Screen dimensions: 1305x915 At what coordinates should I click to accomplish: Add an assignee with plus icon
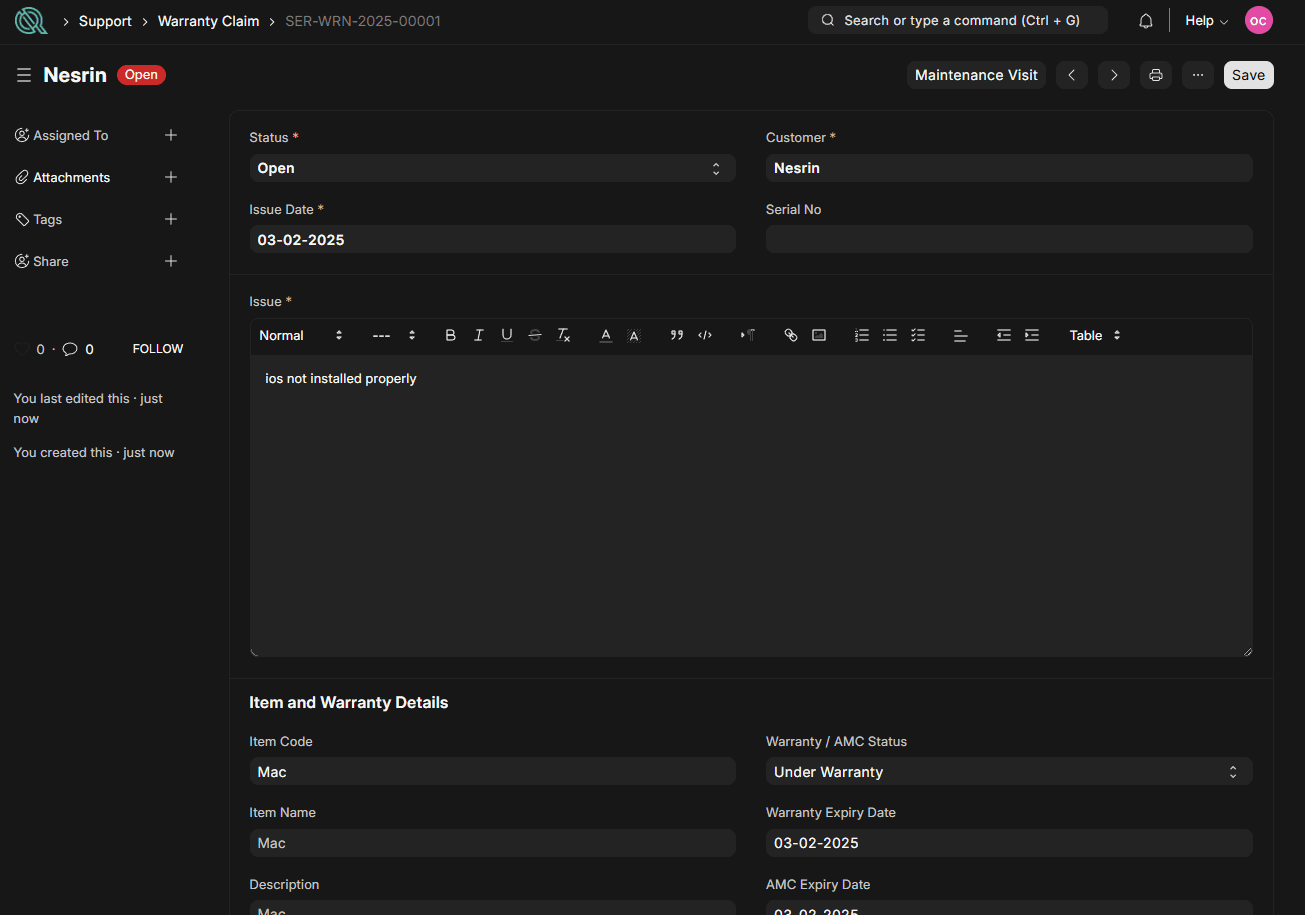point(171,135)
